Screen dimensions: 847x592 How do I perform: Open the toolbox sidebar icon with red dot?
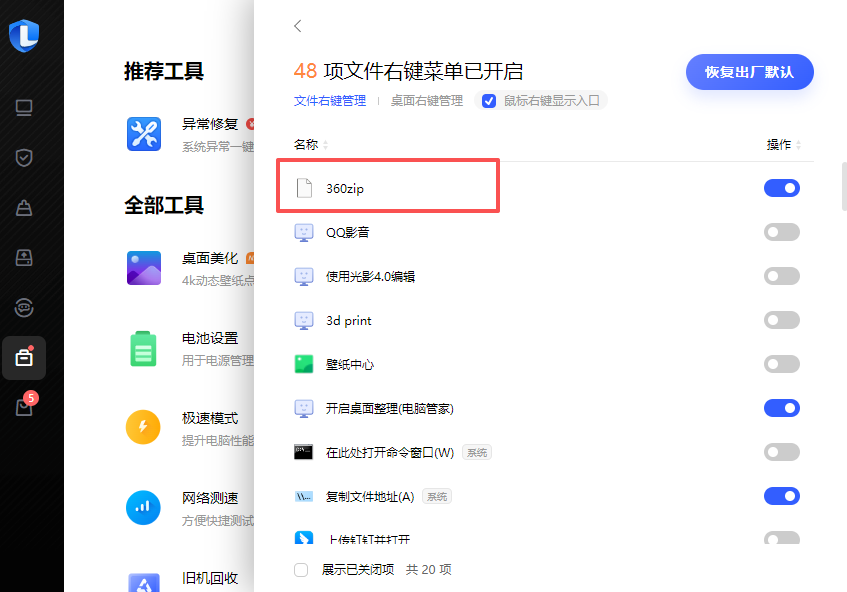pyautogui.click(x=24, y=357)
